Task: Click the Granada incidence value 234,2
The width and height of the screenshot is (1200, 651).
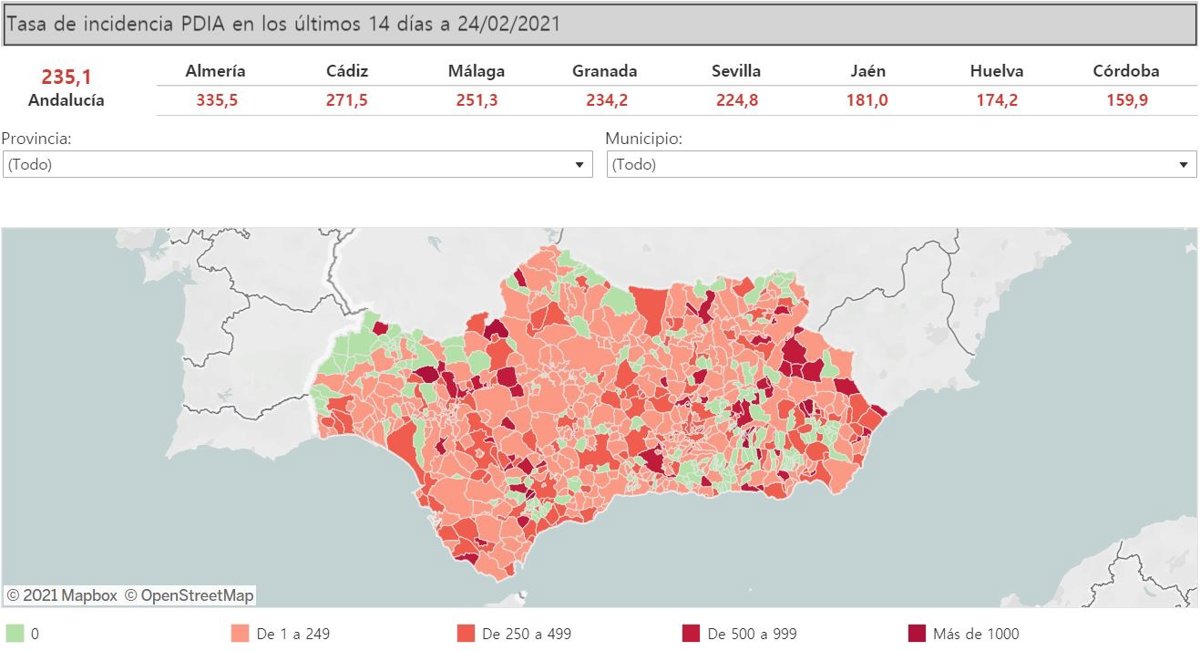Action: (606, 100)
